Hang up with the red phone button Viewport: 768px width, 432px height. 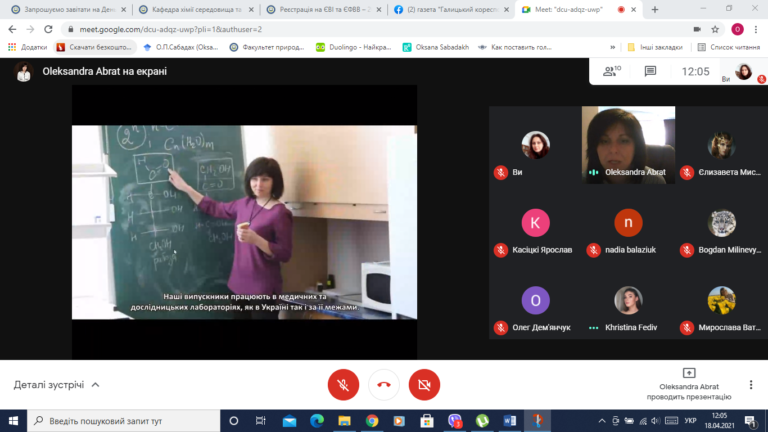pos(384,384)
